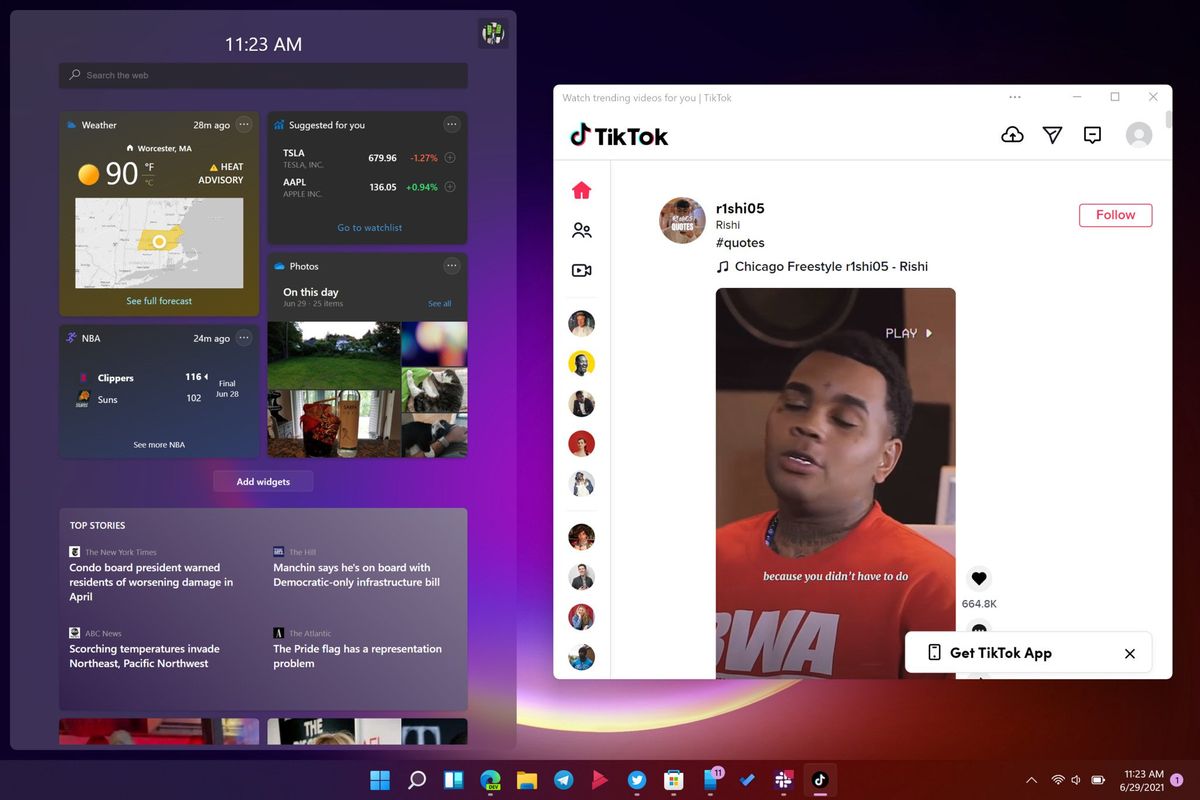
Task: Open TikTok inbox message icon
Action: click(x=1092, y=134)
